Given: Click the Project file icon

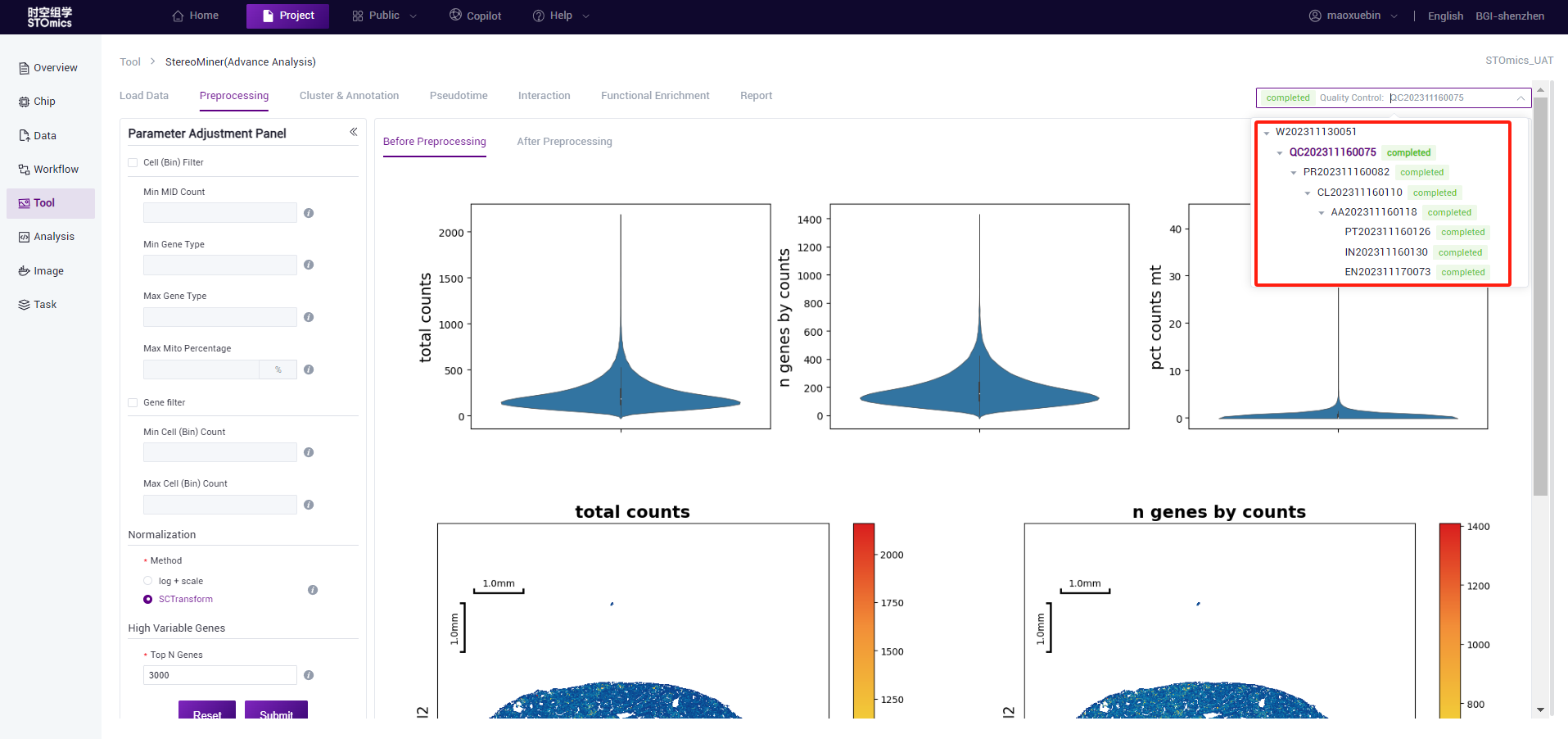Looking at the screenshot, I should [268, 16].
